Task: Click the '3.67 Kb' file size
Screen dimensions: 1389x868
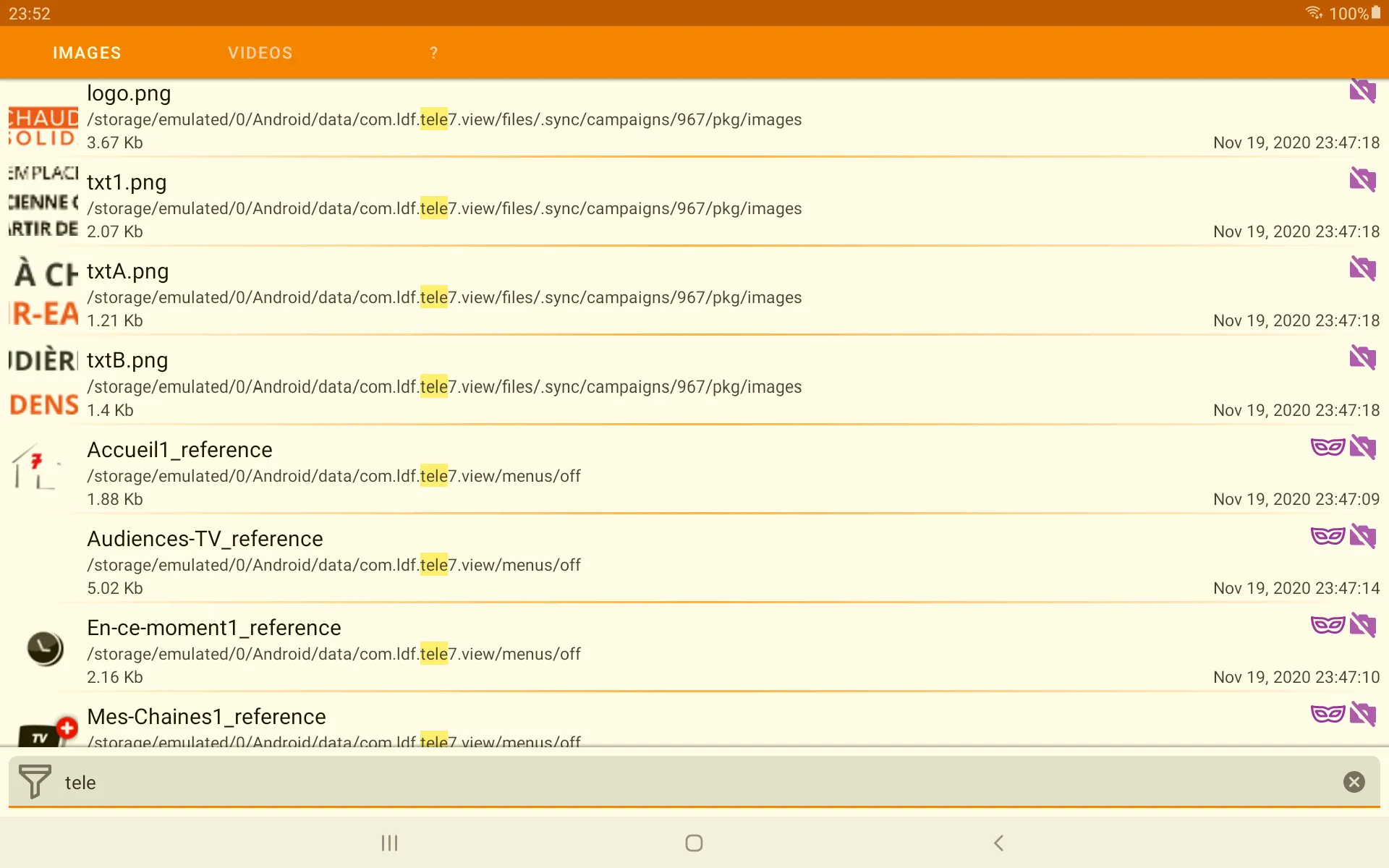Action: (115, 142)
